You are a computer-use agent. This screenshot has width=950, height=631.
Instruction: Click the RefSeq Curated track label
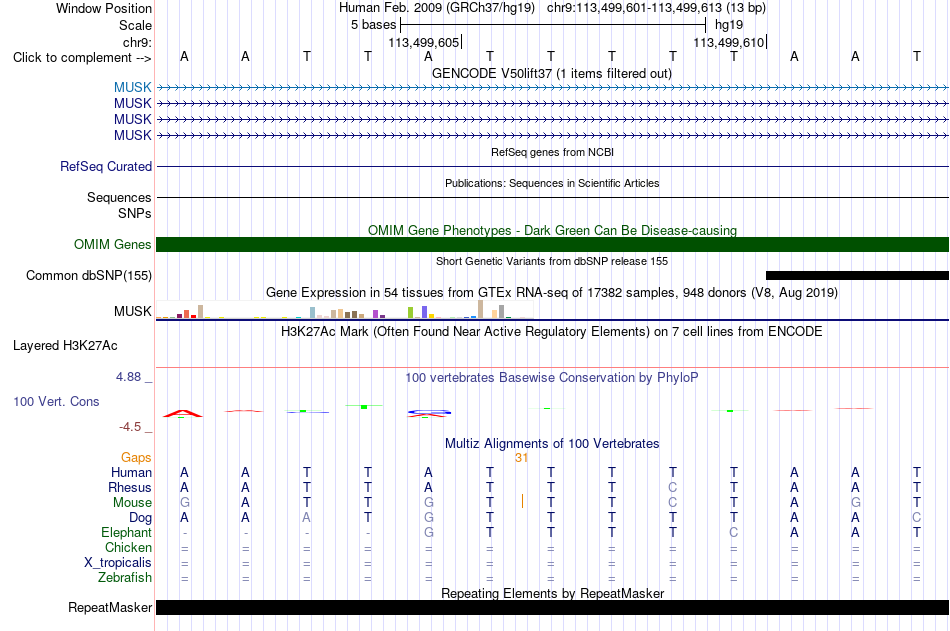point(106,166)
